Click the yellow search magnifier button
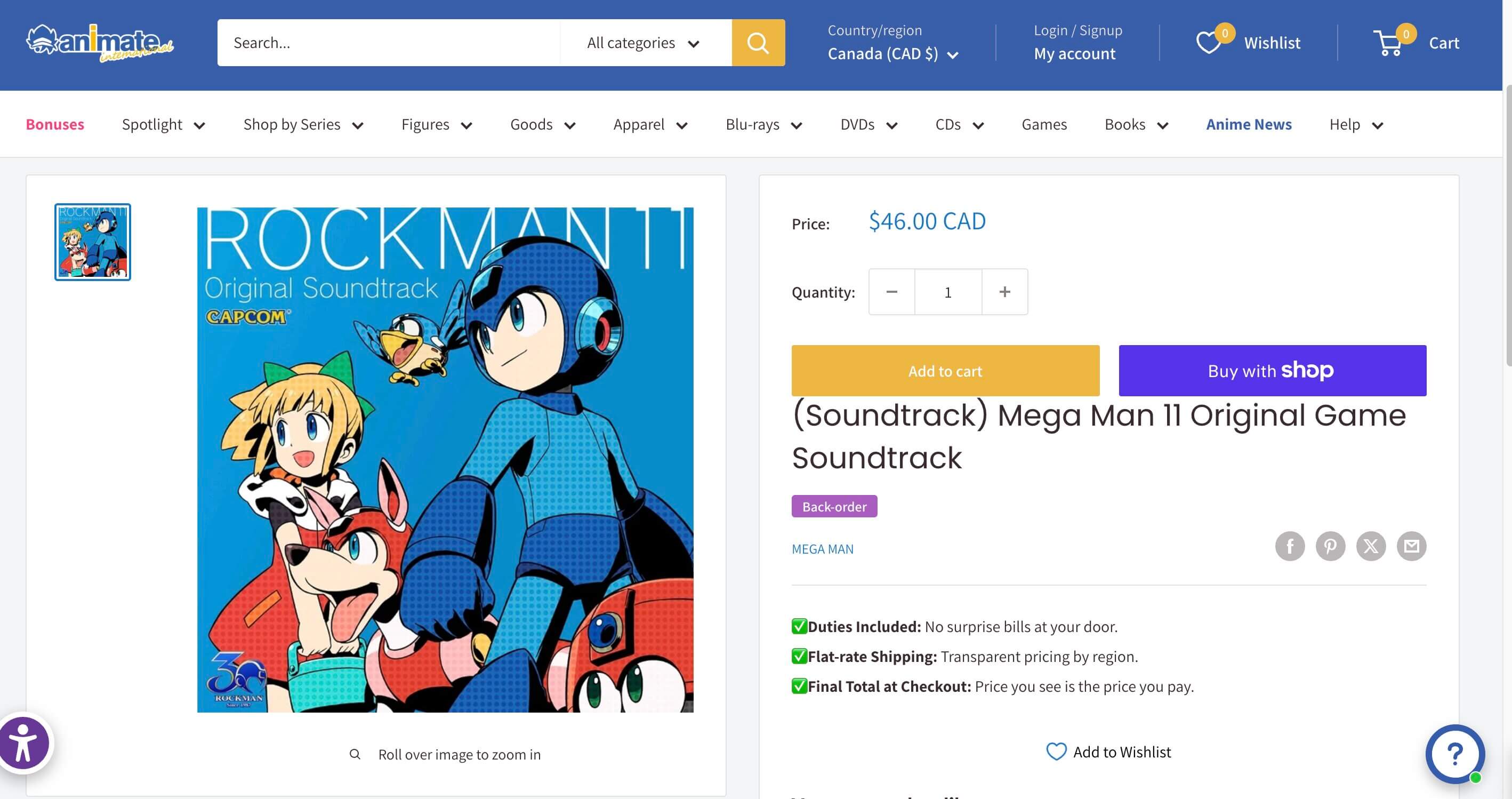This screenshot has width=1512, height=799. click(758, 42)
